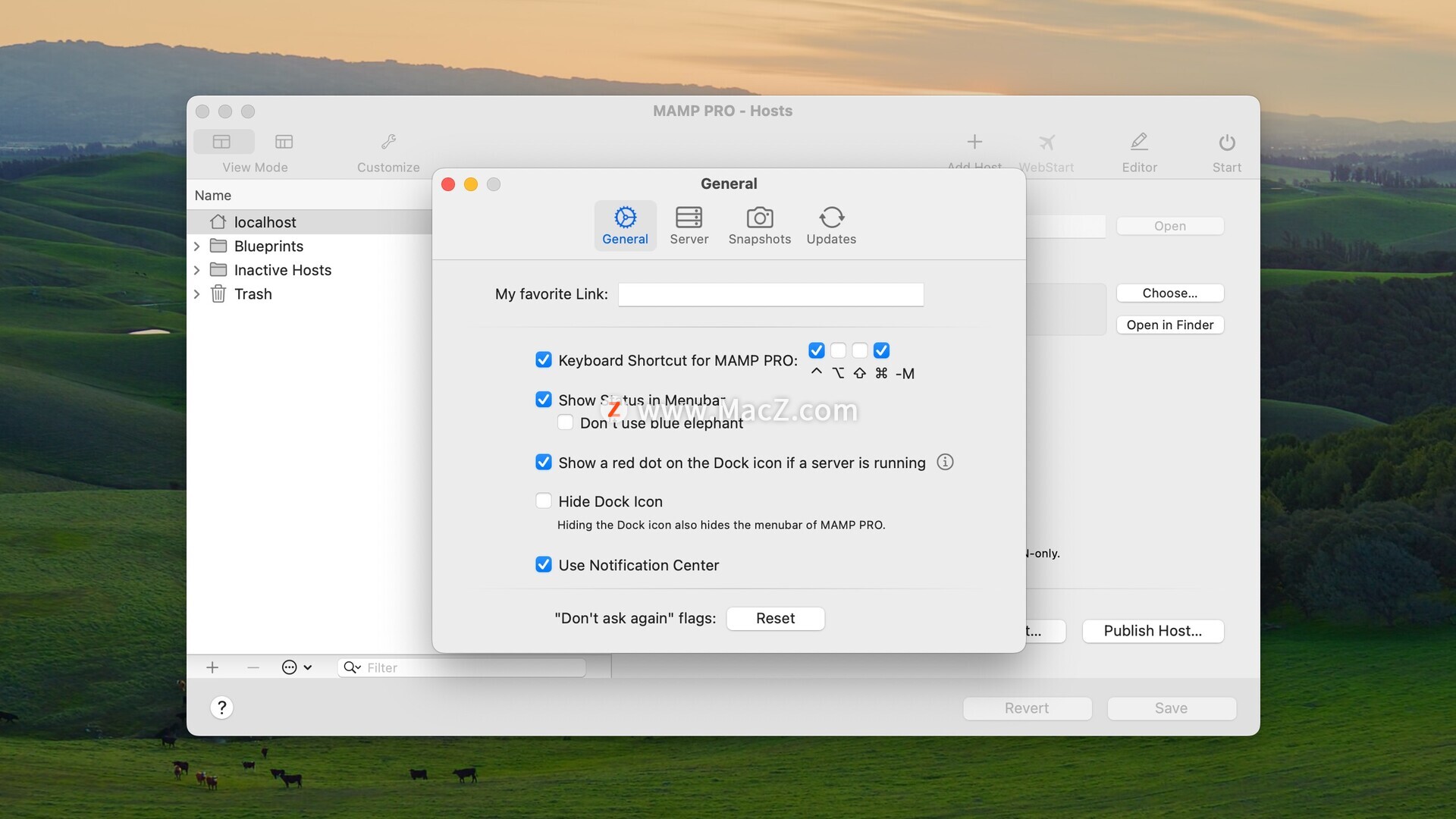1456x819 pixels.
Task: Open the Snapshots preferences tab
Action: pyautogui.click(x=759, y=225)
